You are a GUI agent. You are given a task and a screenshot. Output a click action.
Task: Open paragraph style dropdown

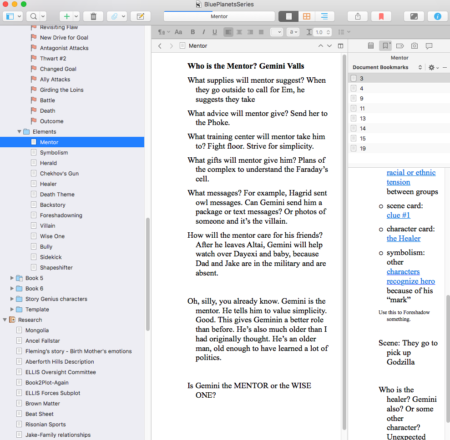[163, 32]
